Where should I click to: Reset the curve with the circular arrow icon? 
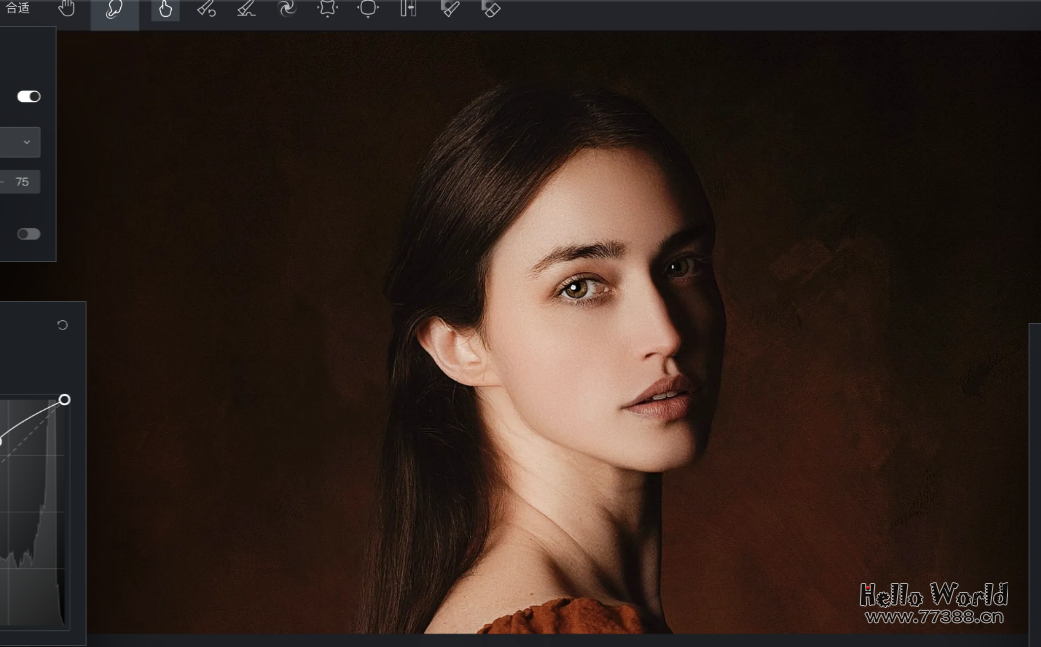coord(62,324)
